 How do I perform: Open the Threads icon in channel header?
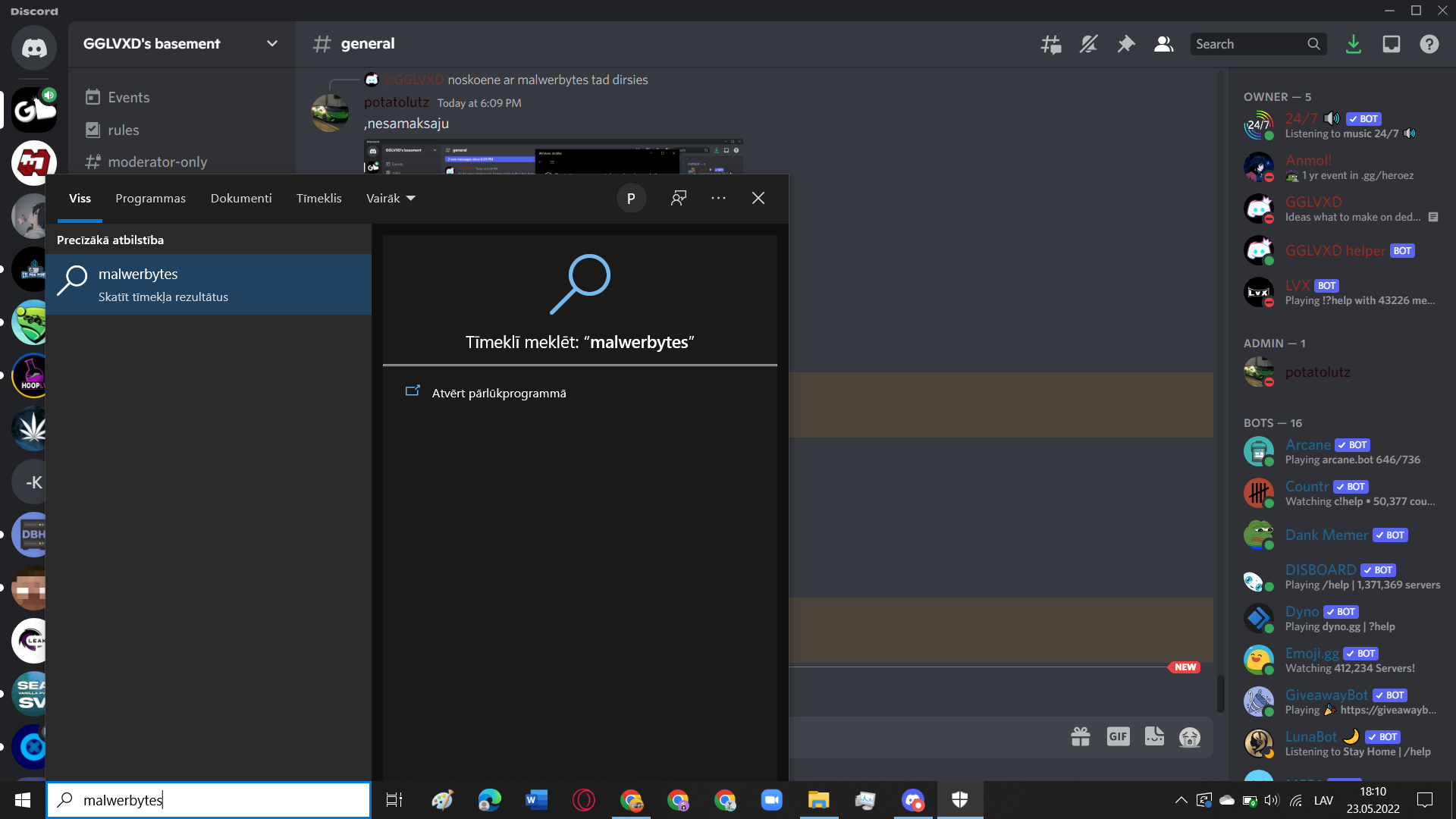(1050, 44)
